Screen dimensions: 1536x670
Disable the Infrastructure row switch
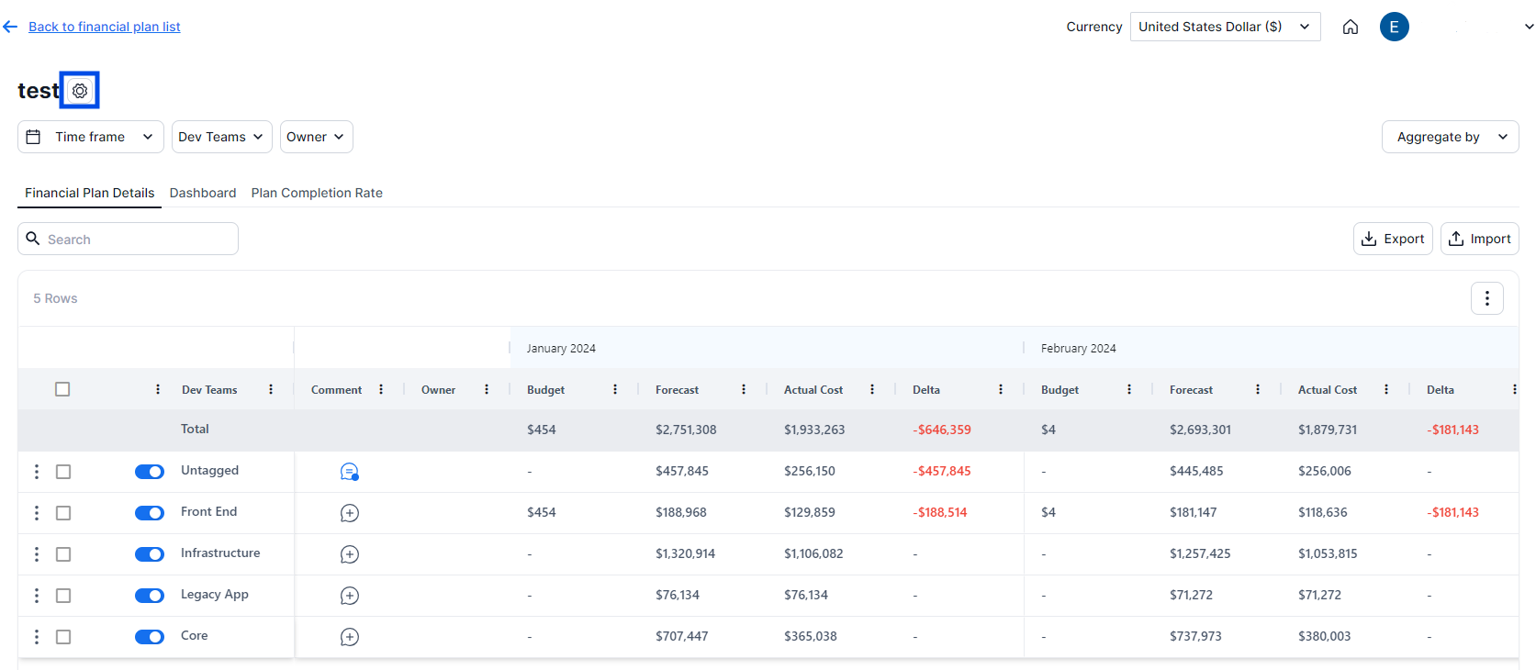pos(149,554)
